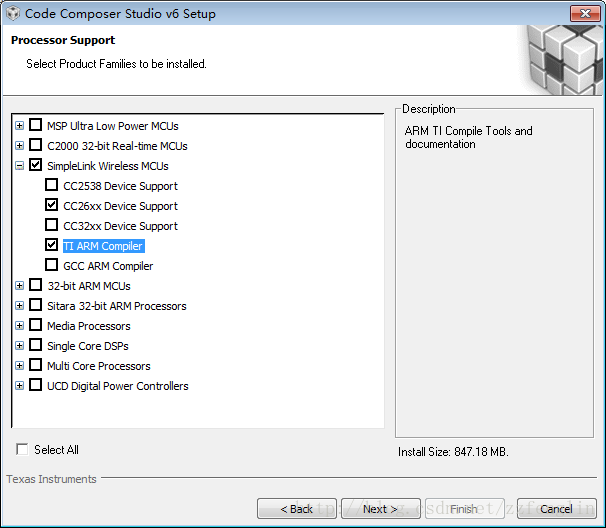Expand the Media Processors node
Image resolution: width=606 pixels, height=528 pixels.
coord(19,326)
